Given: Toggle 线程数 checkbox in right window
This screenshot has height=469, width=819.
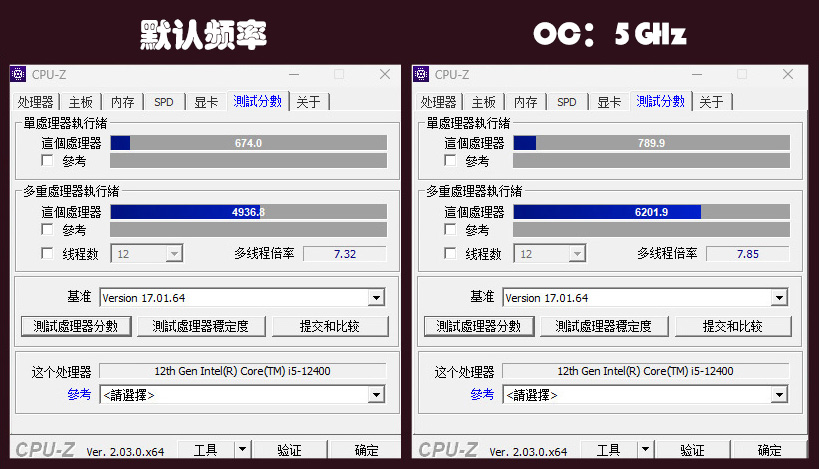Looking at the screenshot, I should tap(450, 253).
